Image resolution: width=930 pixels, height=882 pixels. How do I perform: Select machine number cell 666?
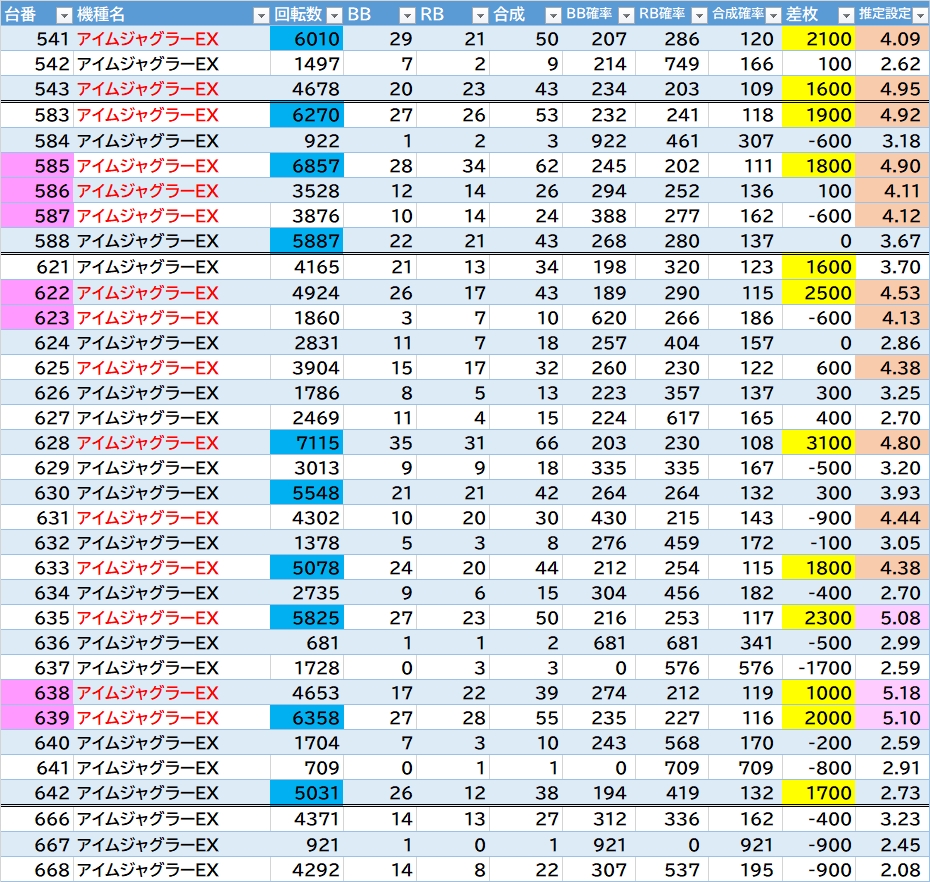[x=37, y=819]
